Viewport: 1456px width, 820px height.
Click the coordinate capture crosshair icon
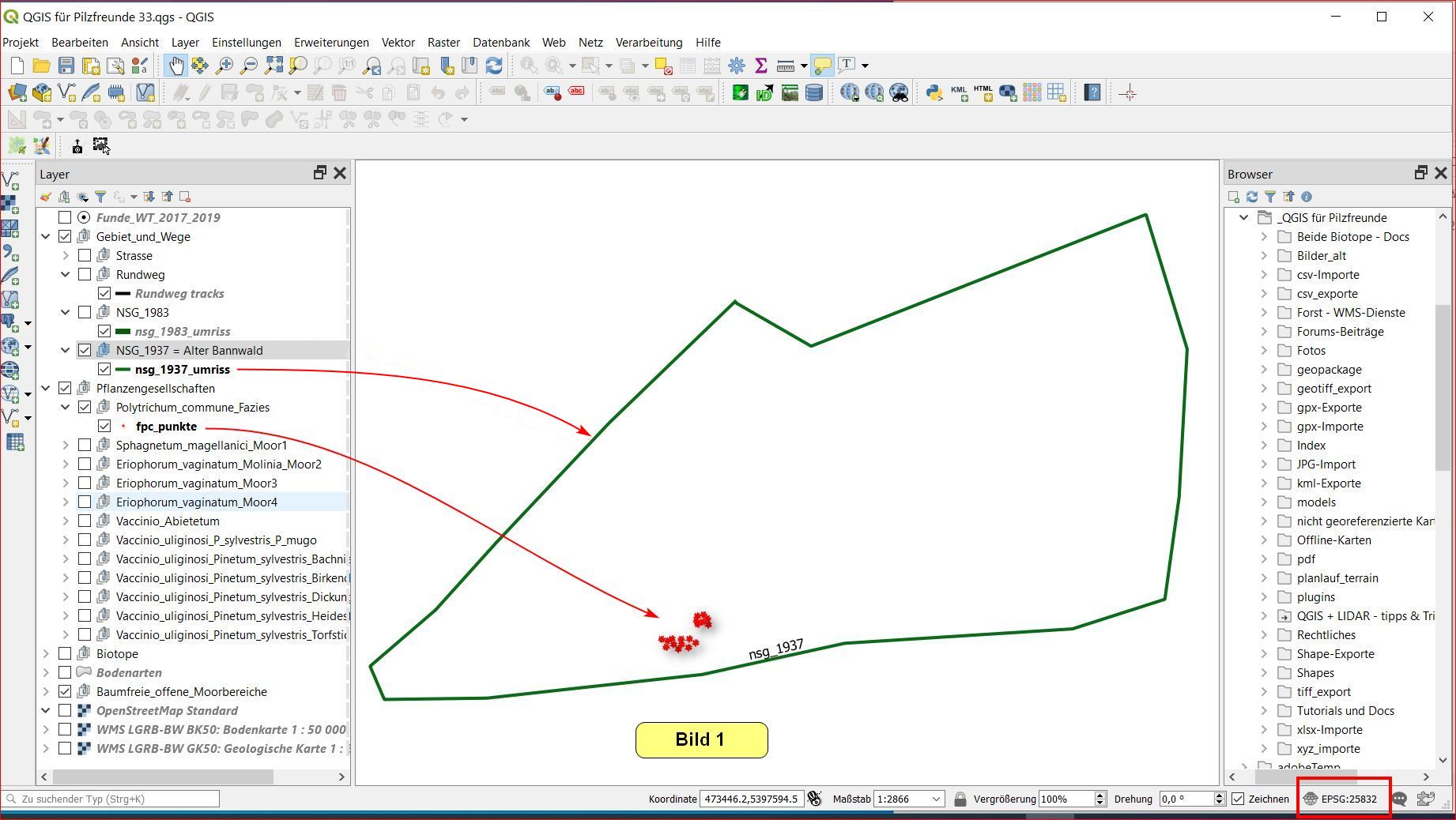(x=1128, y=93)
